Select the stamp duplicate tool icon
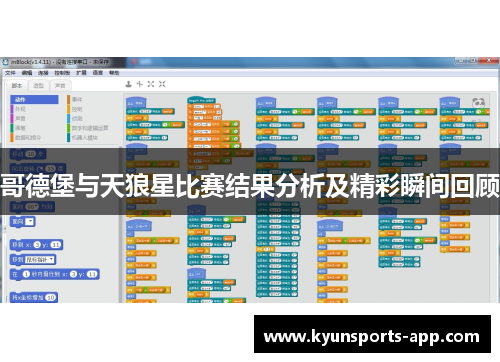500x362 pixels. [129, 84]
